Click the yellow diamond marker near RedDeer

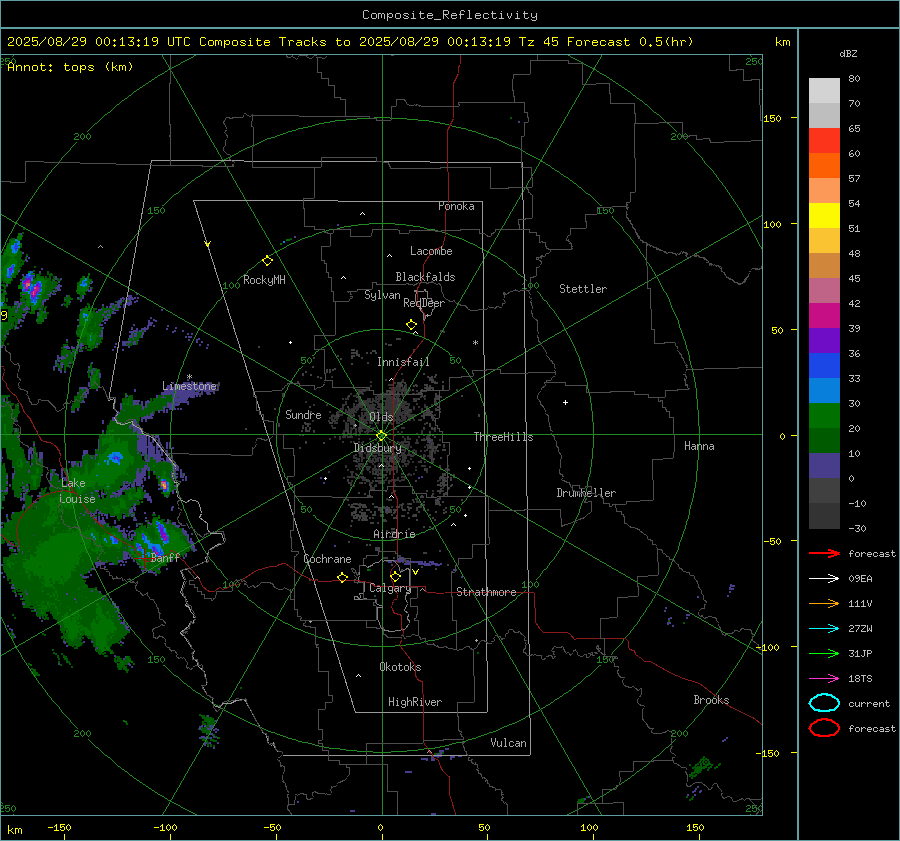(411, 325)
